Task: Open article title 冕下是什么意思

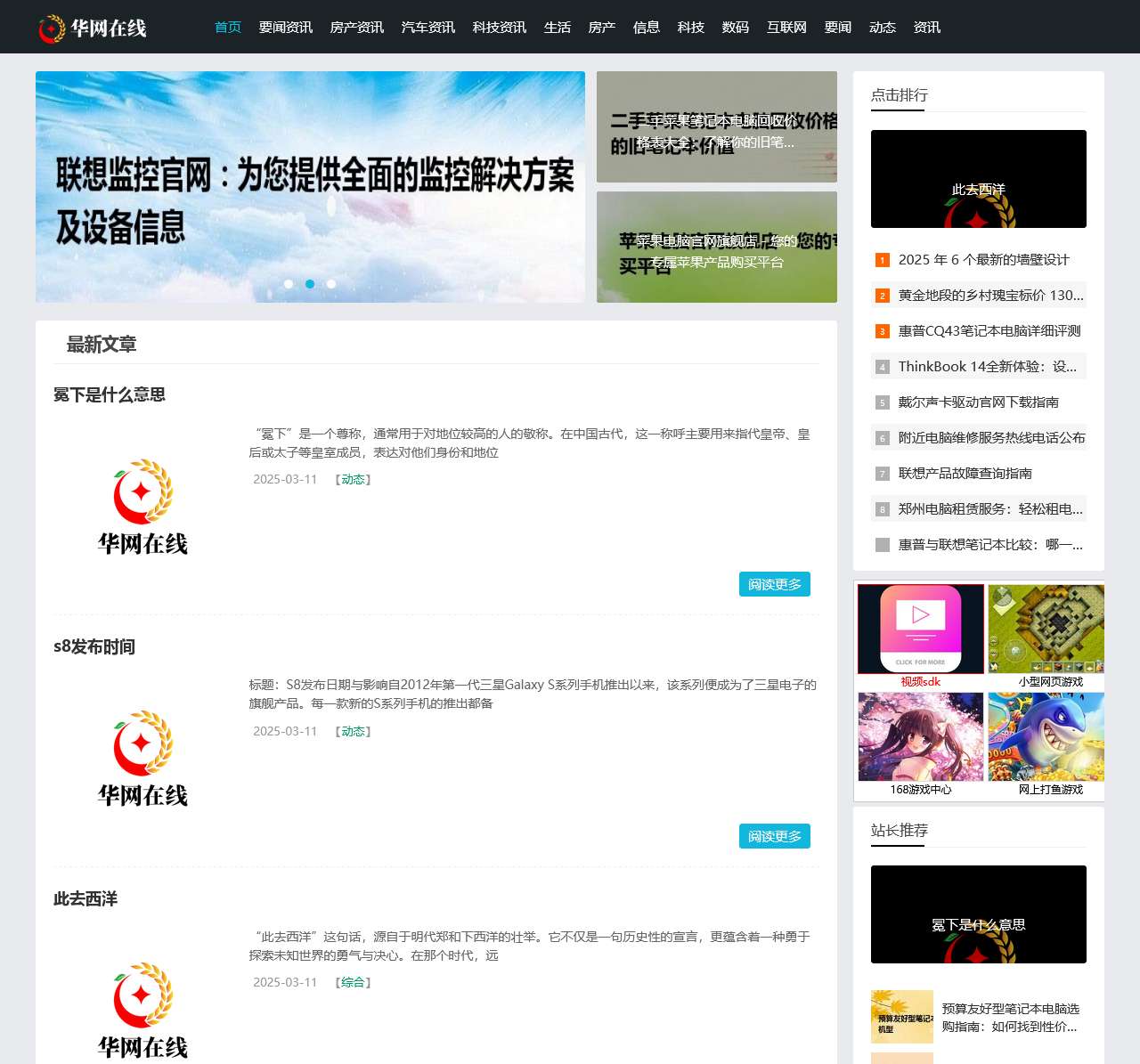Action: (110, 394)
